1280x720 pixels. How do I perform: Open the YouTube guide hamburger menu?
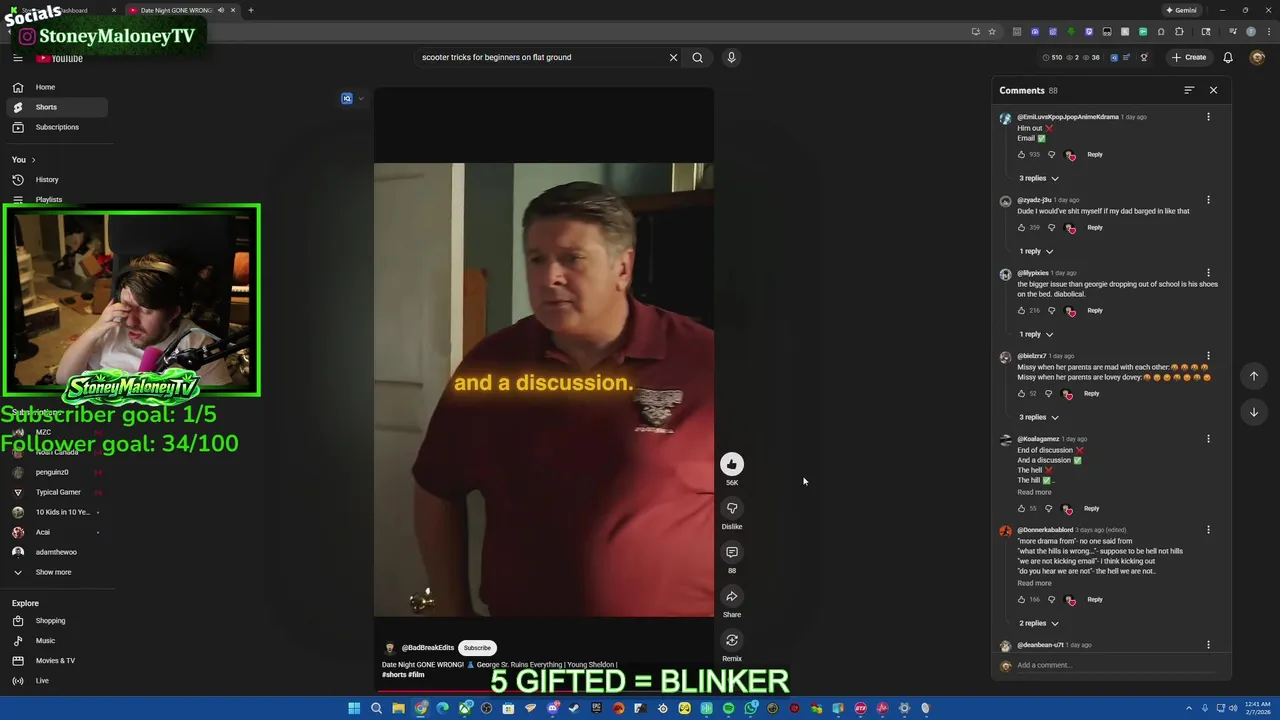tap(17, 58)
